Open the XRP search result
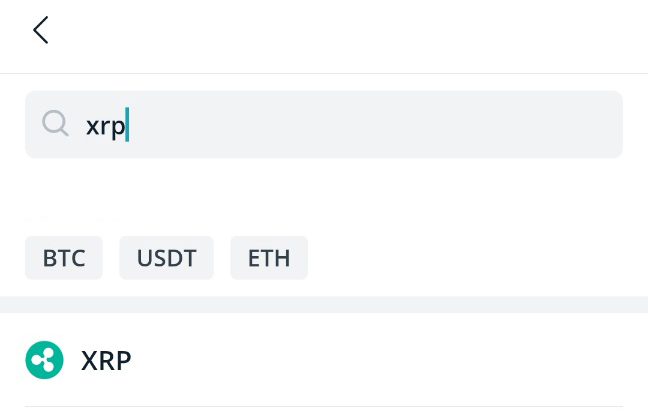Image resolution: width=648 pixels, height=416 pixels. pos(324,360)
